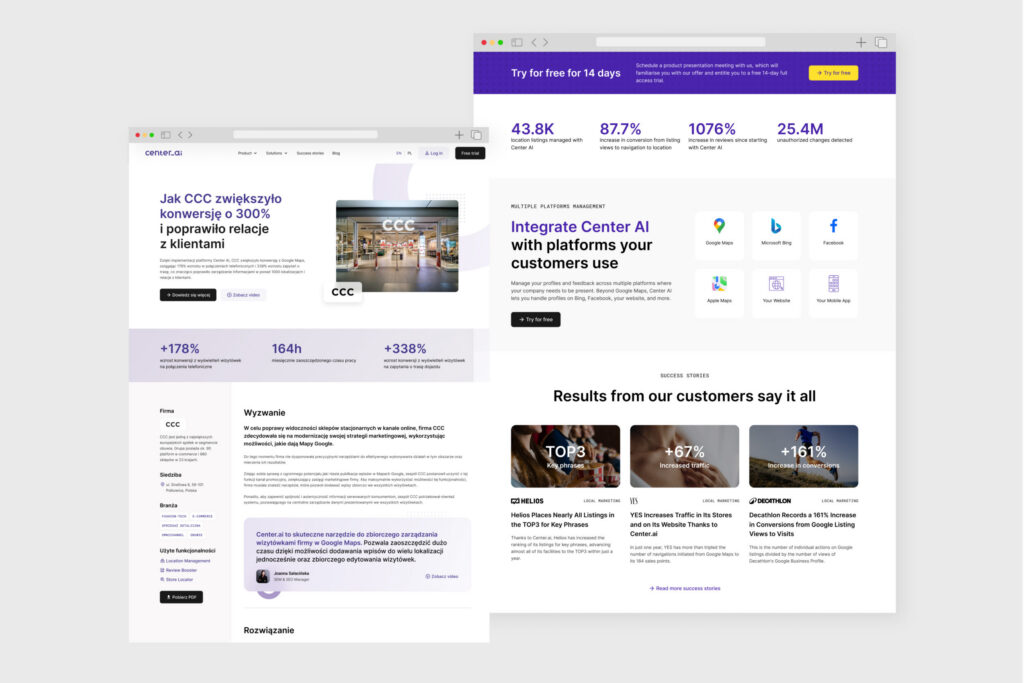Go back in the Center AI landing browser window
This screenshot has width=1024, height=683.
(534, 42)
